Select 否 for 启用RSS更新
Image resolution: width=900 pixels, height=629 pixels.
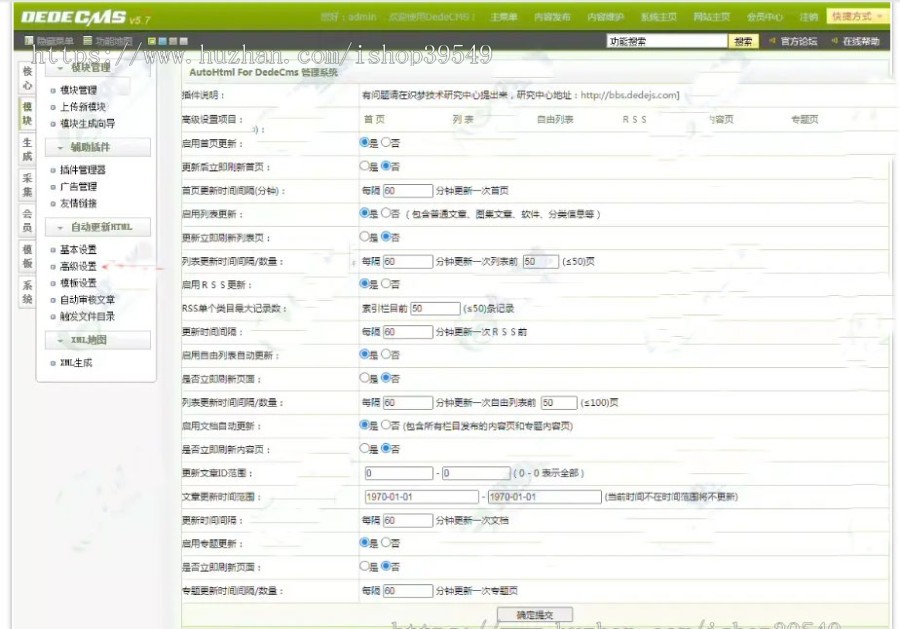[x=386, y=284]
